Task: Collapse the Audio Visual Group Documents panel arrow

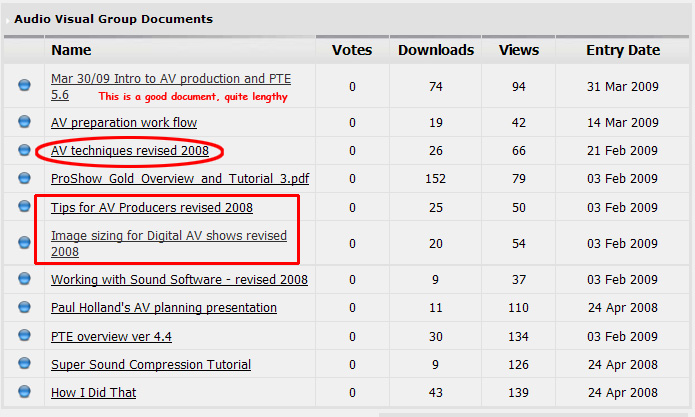Action: 7,19
